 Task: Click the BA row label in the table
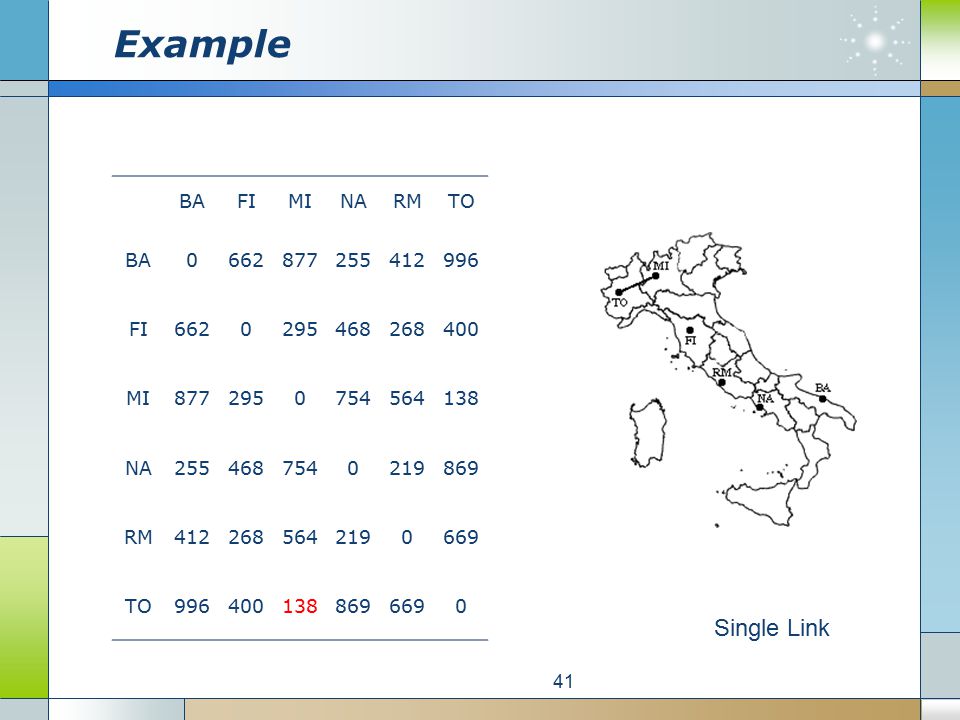pyautogui.click(x=138, y=260)
